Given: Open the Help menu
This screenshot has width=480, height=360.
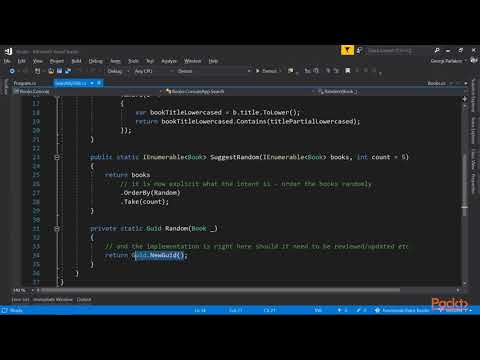Looking at the screenshot, I should 213,61.
